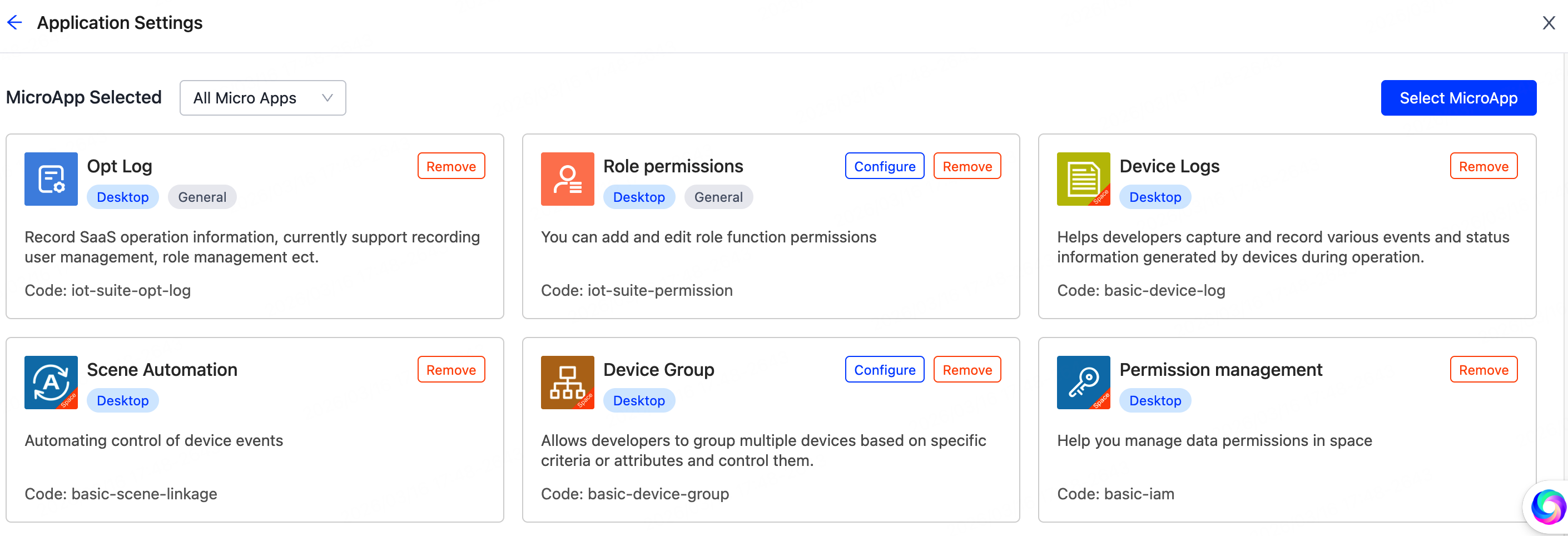Click the Device Logs app icon
This screenshot has width=1568, height=536.
coord(1083,178)
